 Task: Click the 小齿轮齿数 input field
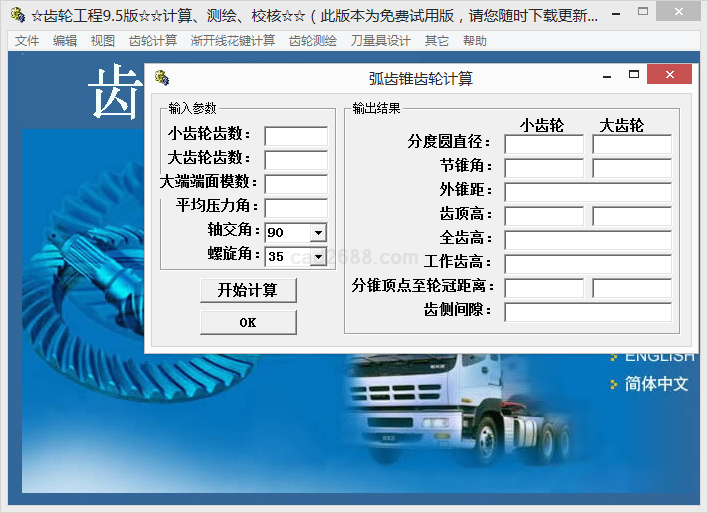[x=296, y=136]
